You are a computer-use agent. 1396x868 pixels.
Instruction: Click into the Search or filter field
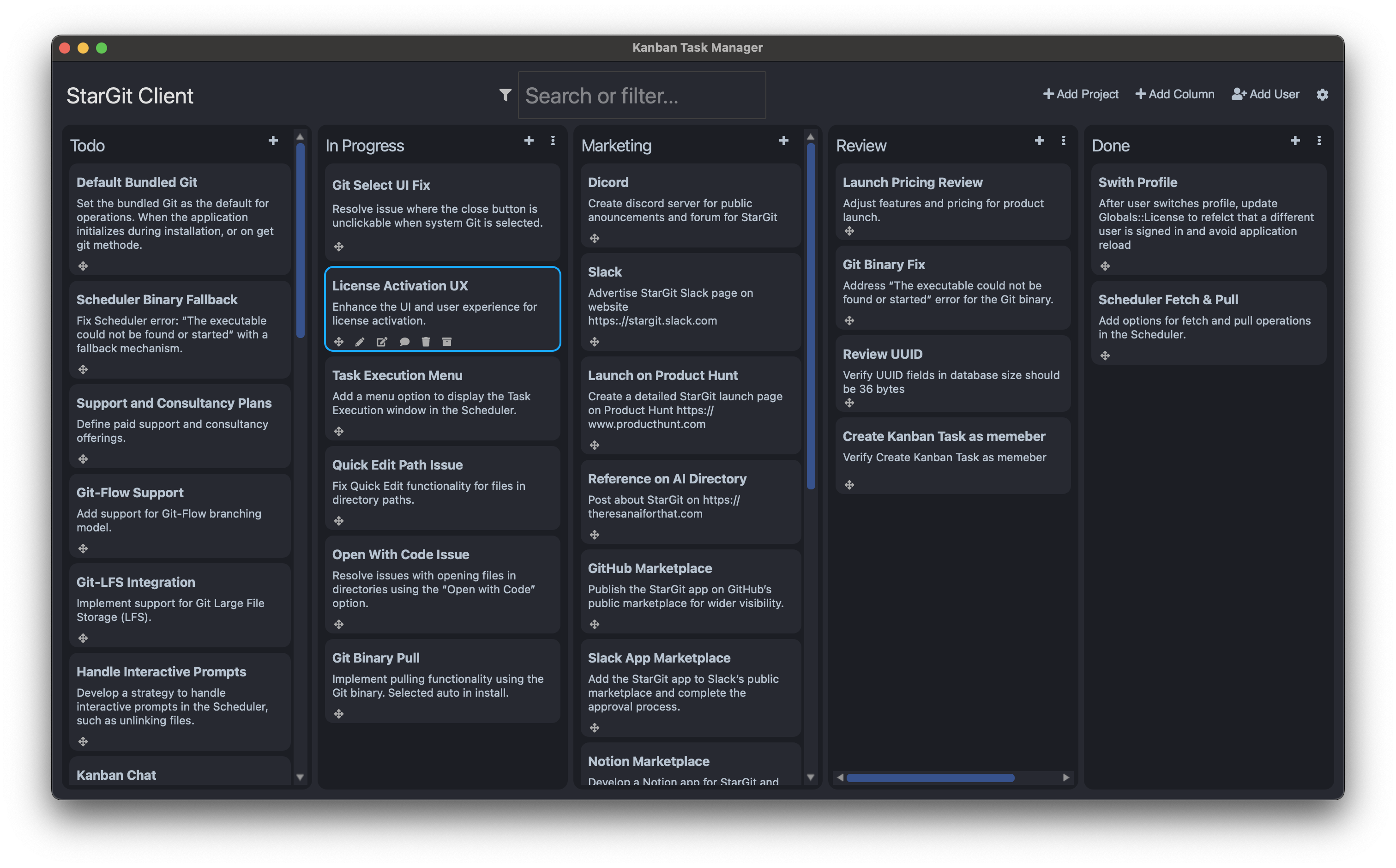coord(642,95)
